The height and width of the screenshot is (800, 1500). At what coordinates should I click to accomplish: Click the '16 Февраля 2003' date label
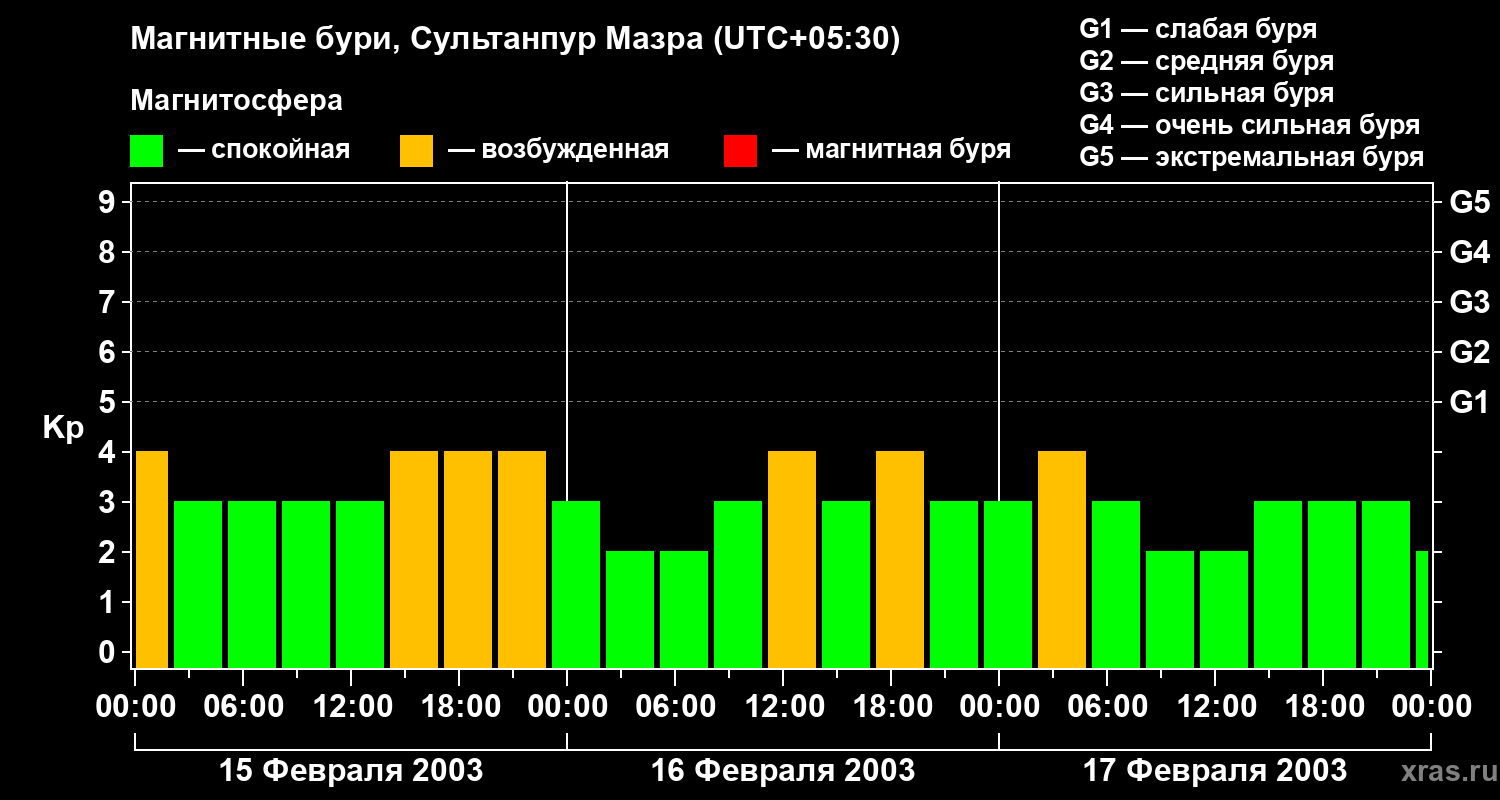(783, 771)
